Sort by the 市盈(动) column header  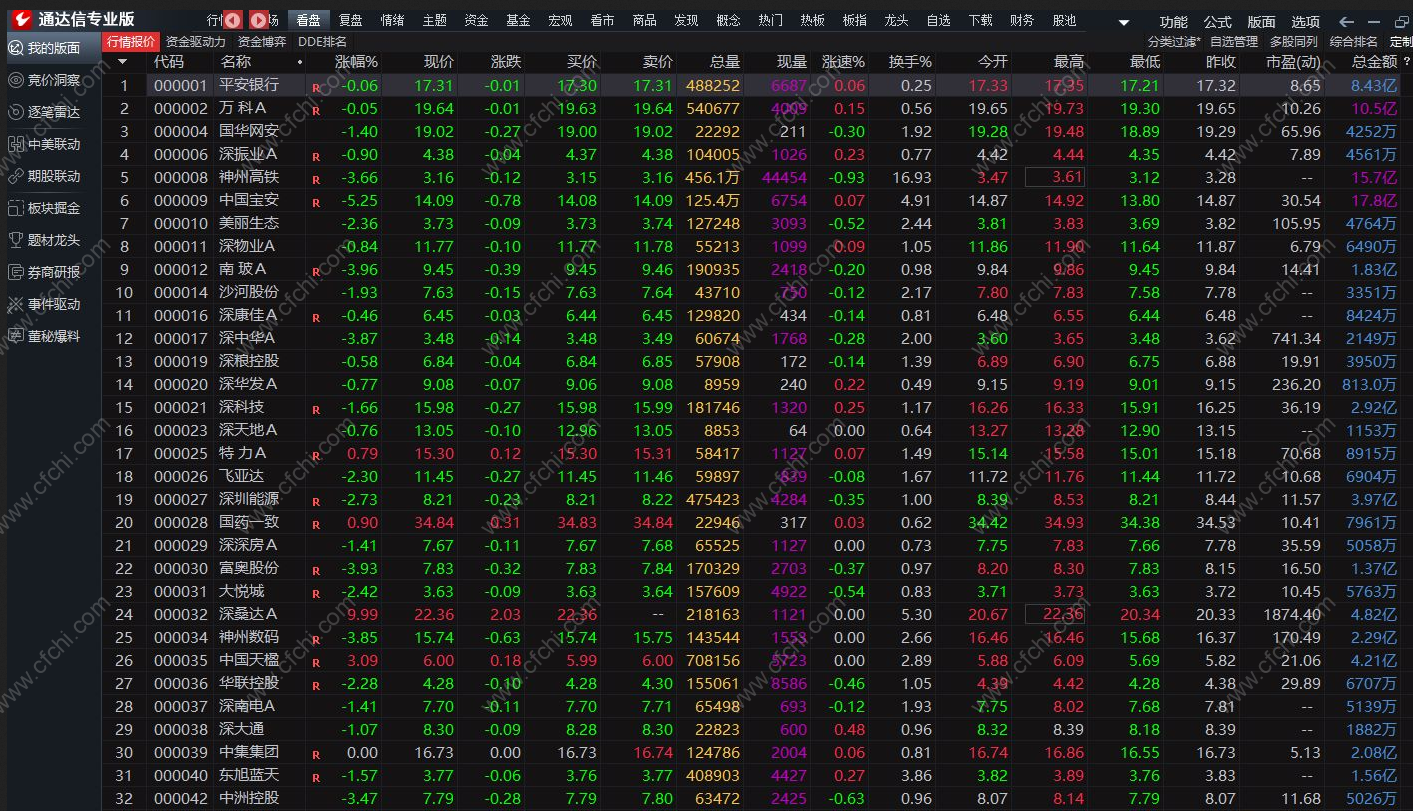(1293, 62)
